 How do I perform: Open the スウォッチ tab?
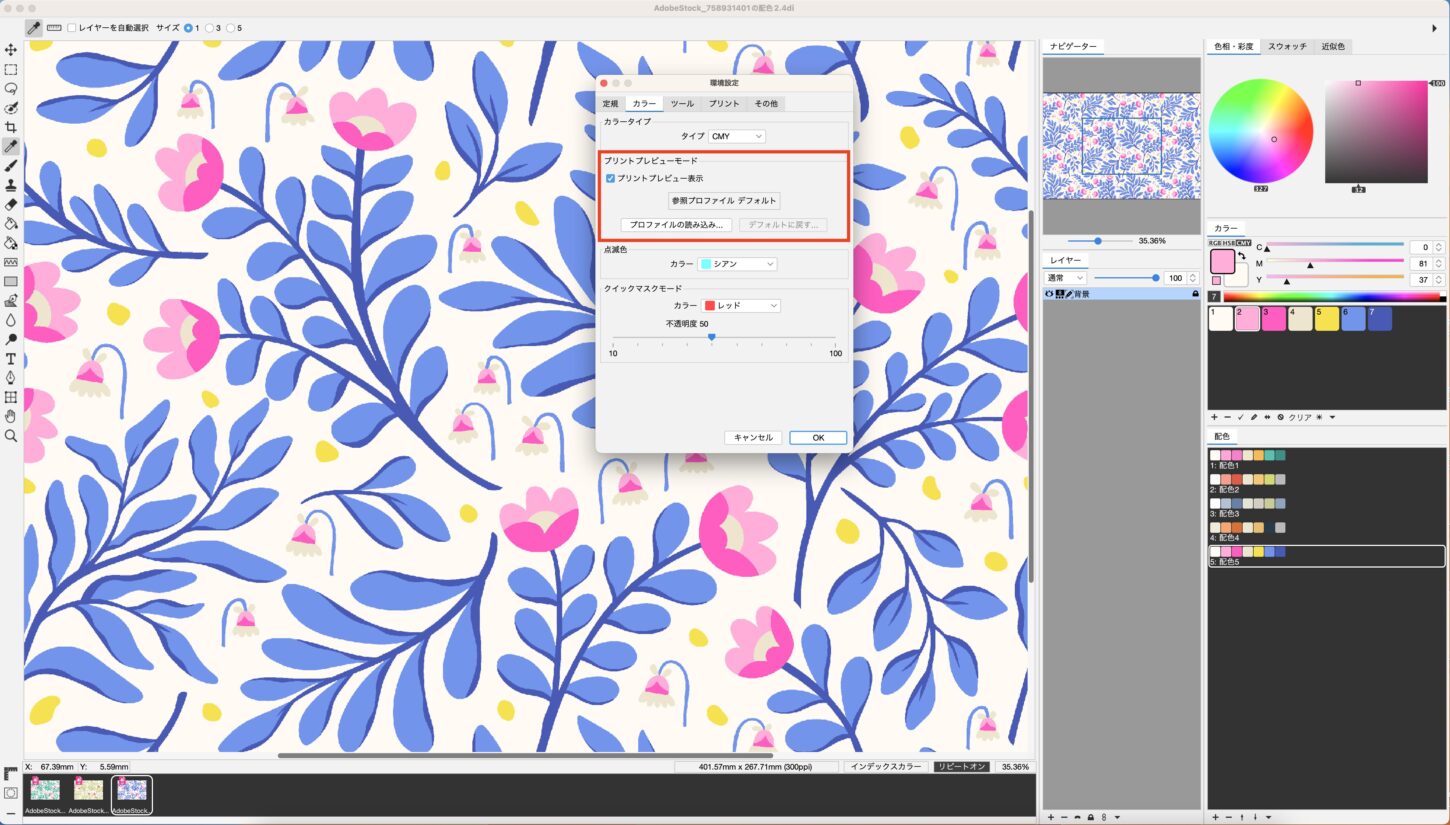pyautogui.click(x=1287, y=46)
